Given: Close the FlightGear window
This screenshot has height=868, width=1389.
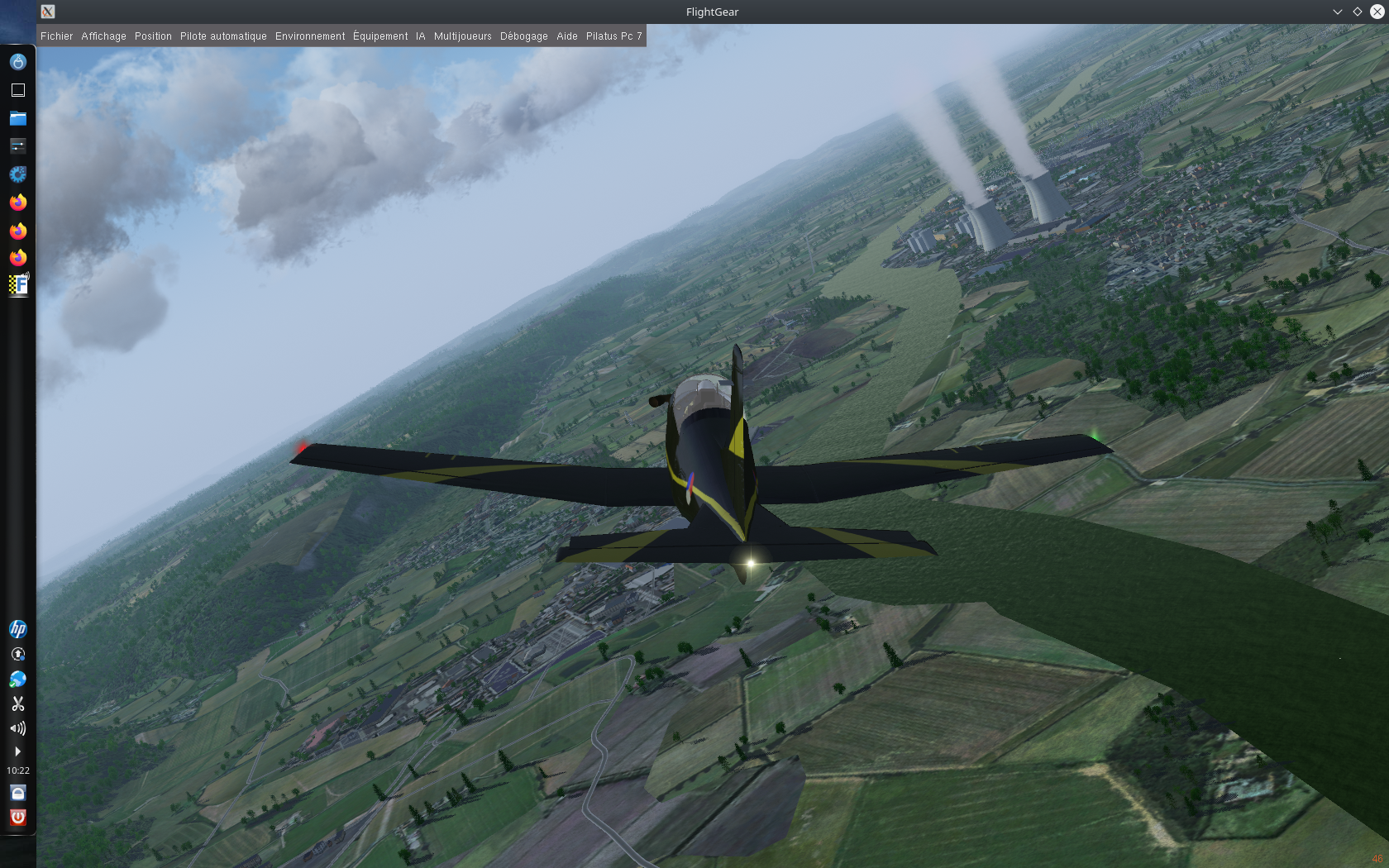Looking at the screenshot, I should tap(1377, 12).
